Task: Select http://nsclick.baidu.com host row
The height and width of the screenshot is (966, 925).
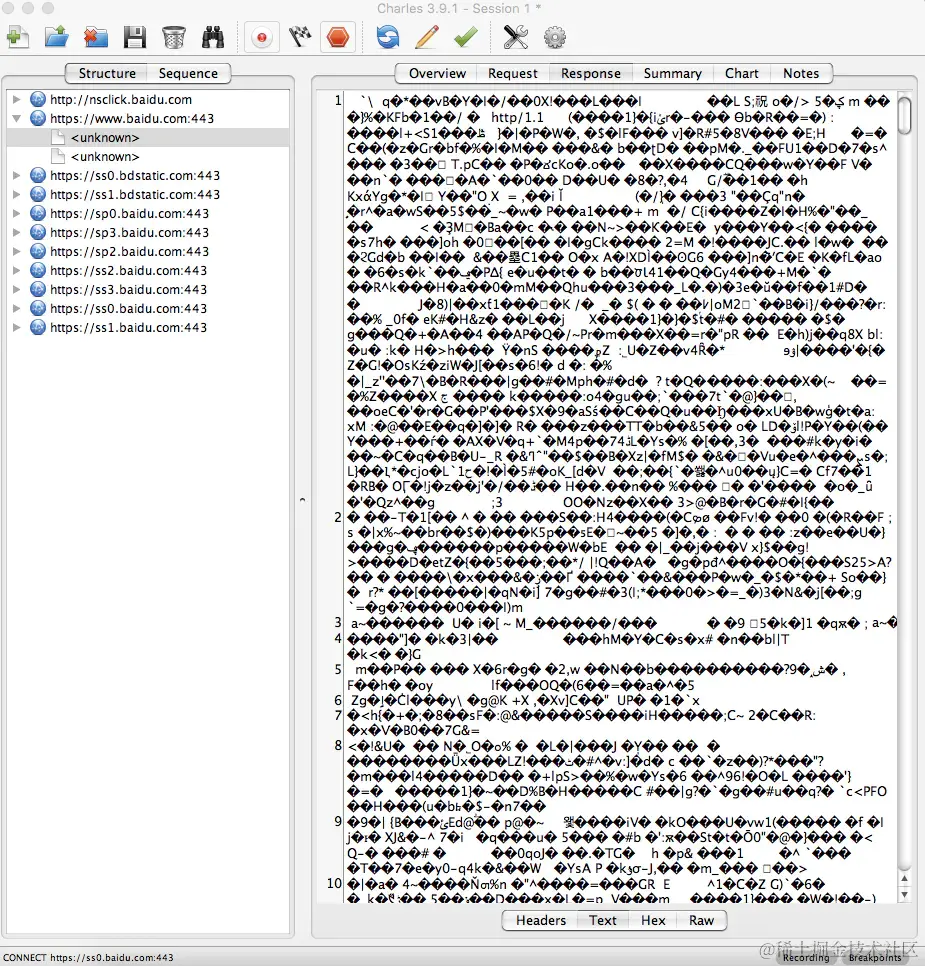Action: (148, 99)
